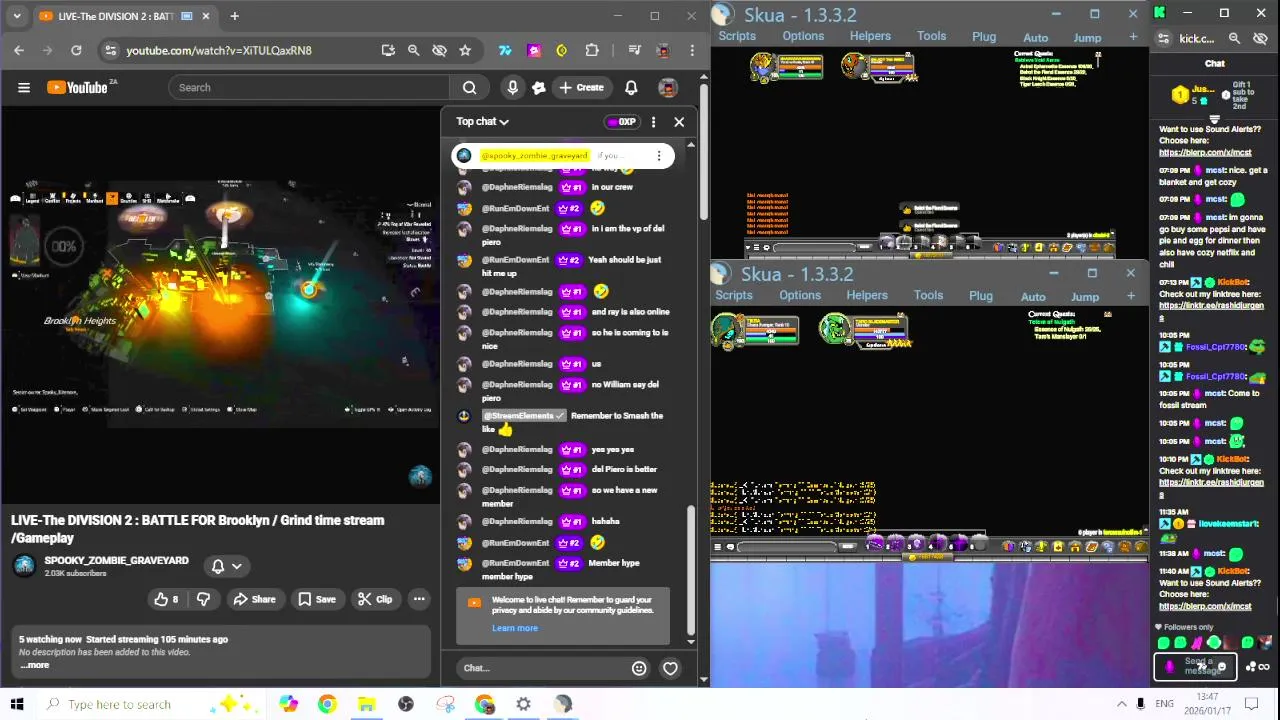Open File Explorer from the taskbar
The height and width of the screenshot is (720, 1280).
point(366,704)
